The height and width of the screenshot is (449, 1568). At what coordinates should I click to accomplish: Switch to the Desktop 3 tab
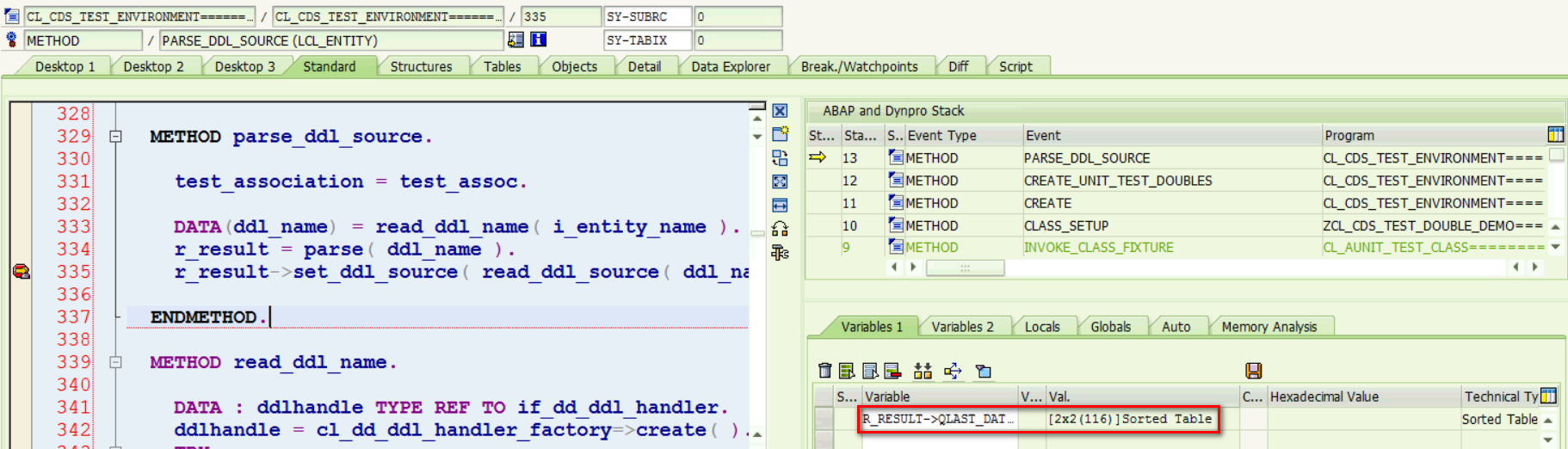[x=245, y=66]
